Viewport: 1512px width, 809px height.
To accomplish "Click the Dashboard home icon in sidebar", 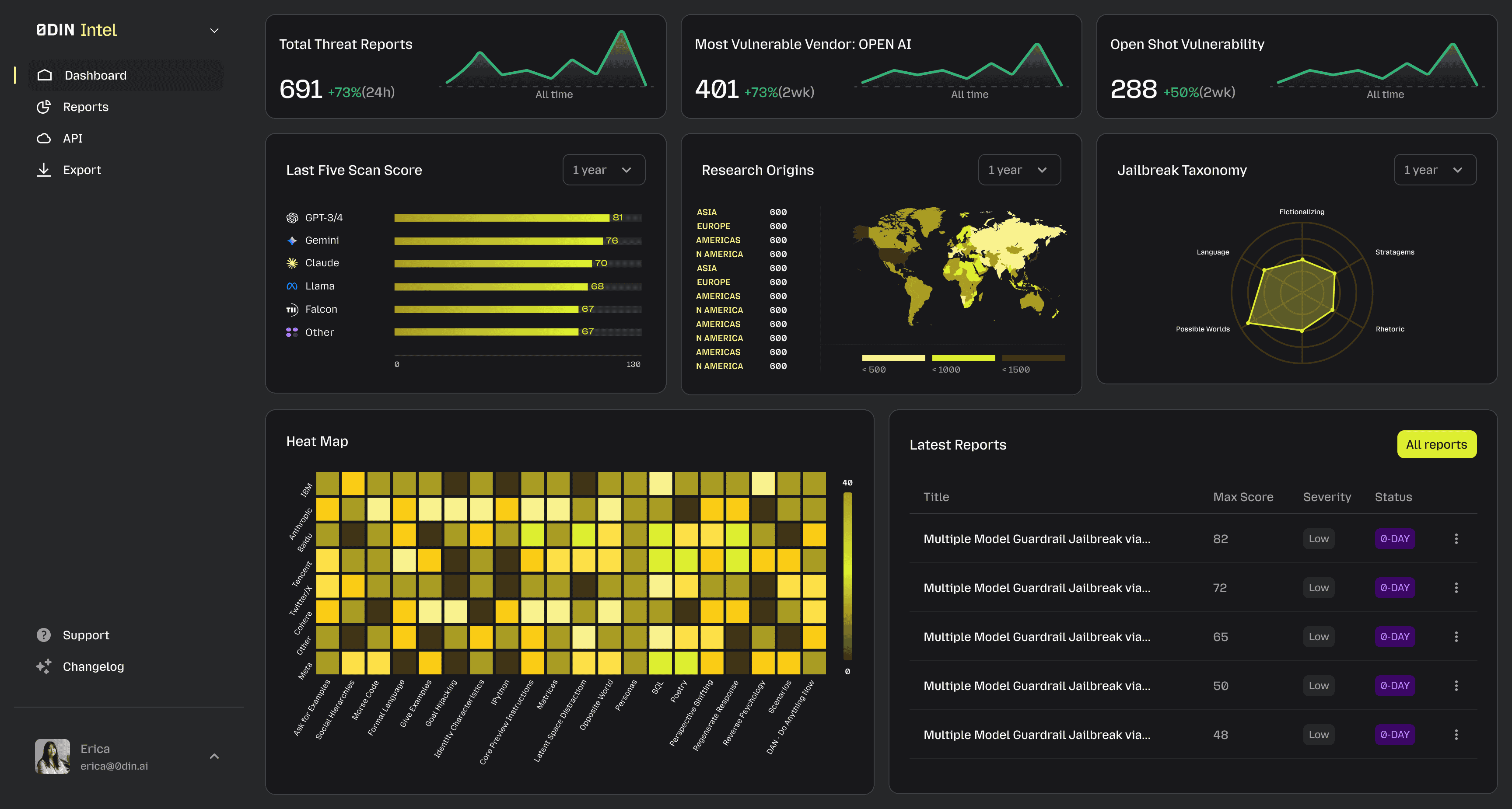I will (45, 75).
